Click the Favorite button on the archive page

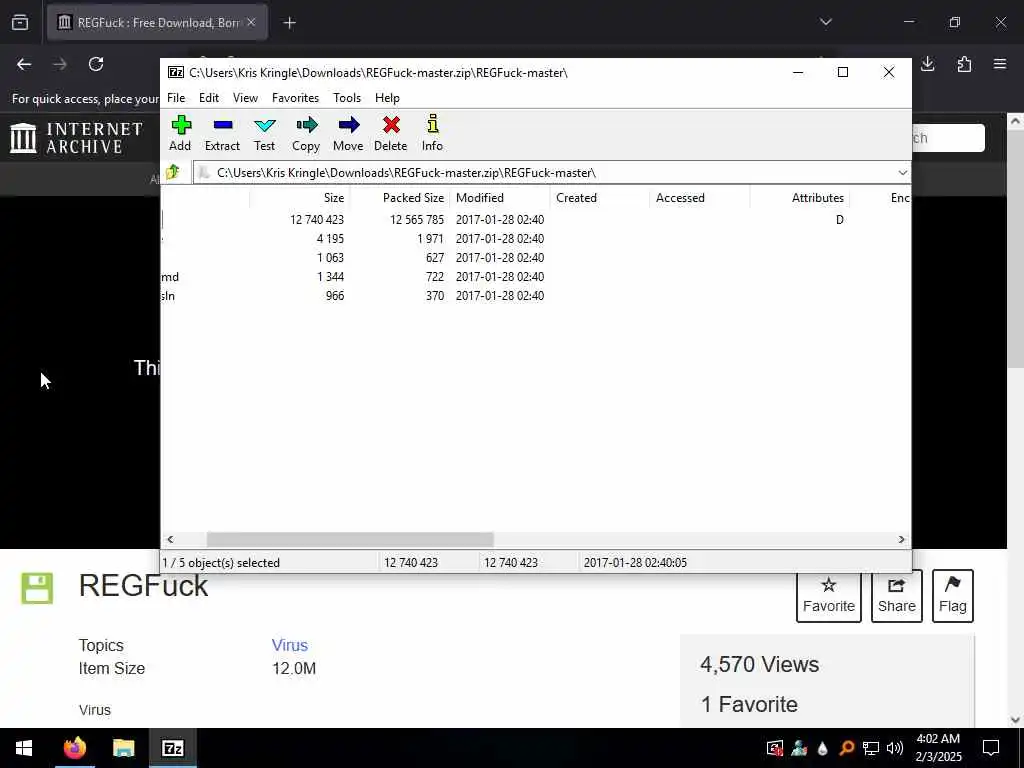click(x=829, y=596)
